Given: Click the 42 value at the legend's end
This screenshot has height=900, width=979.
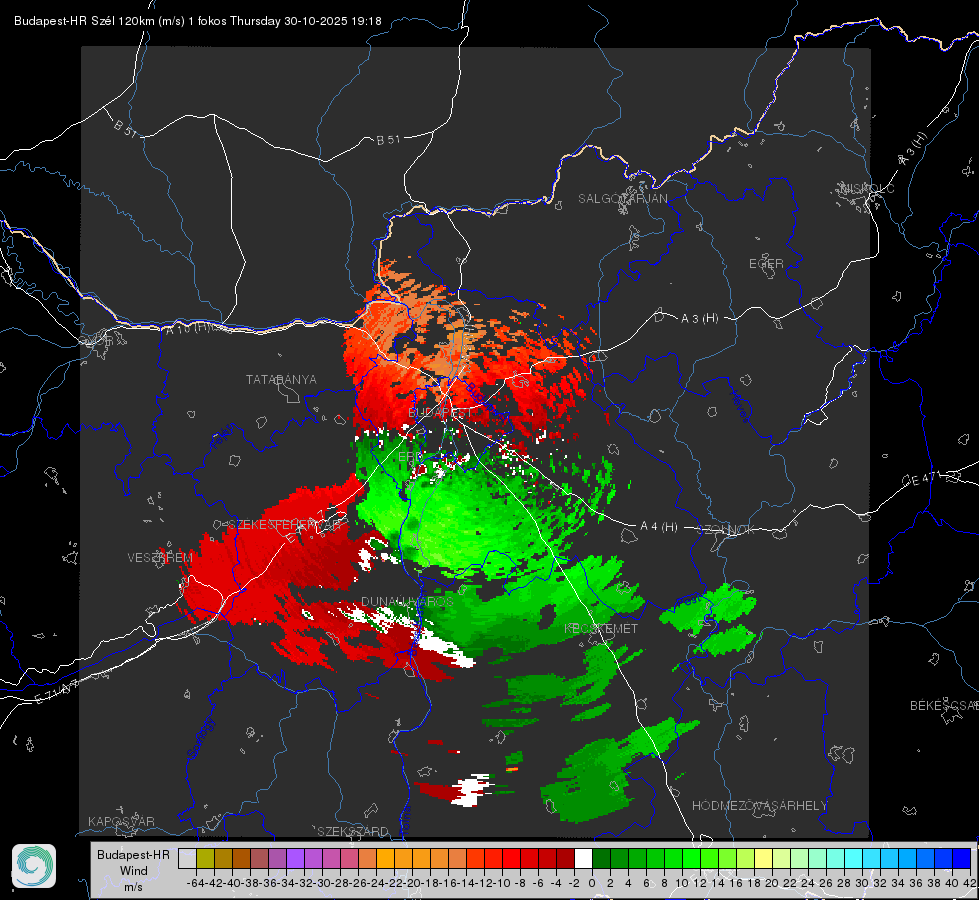Looking at the screenshot, I should pyautogui.click(x=969, y=883).
